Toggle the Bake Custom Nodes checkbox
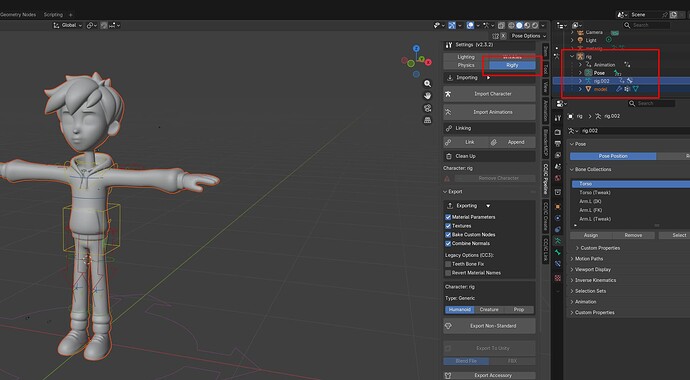Screen dimensions: 690x380 click(448, 235)
